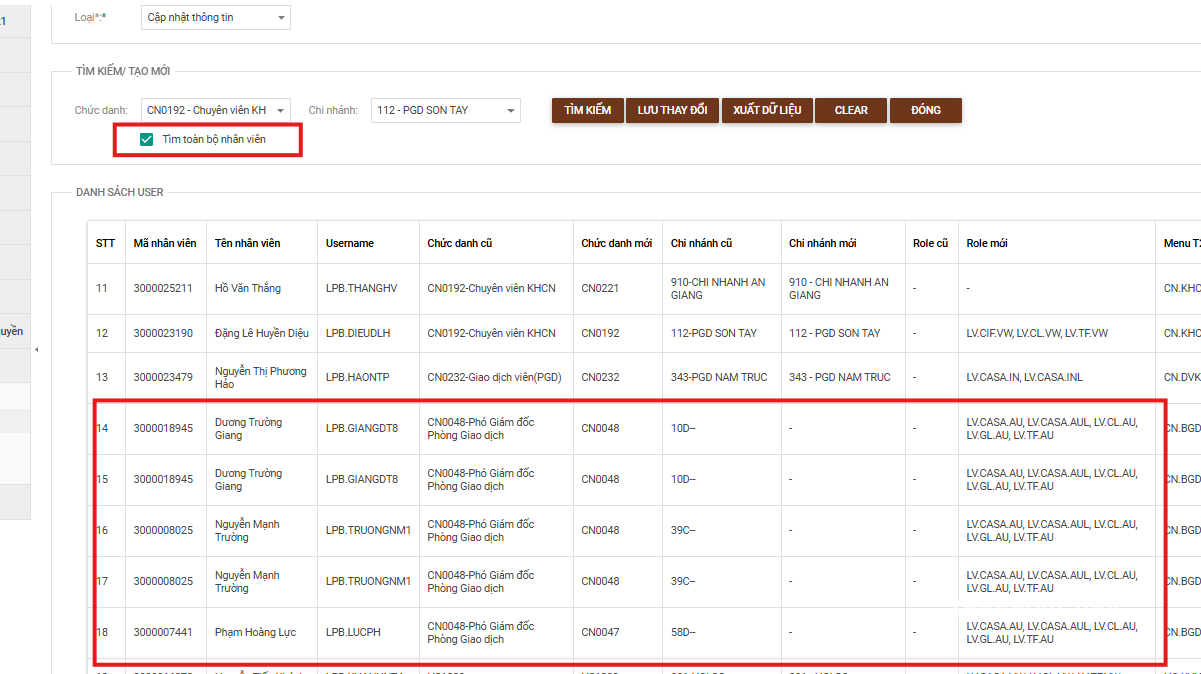Click username LPB.DIEUDLH
Viewport: 1201px width, 674px height.
tap(358, 333)
